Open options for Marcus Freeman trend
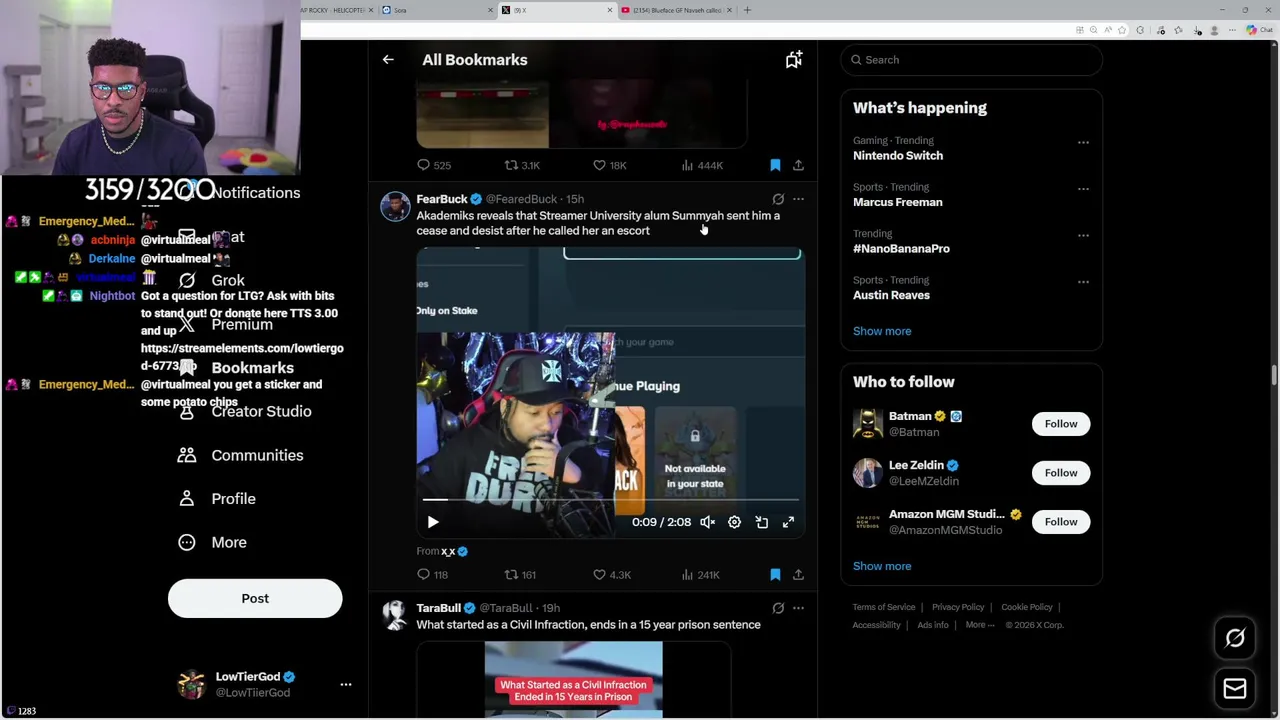Viewport: 1280px width, 720px height. tap(1083, 188)
